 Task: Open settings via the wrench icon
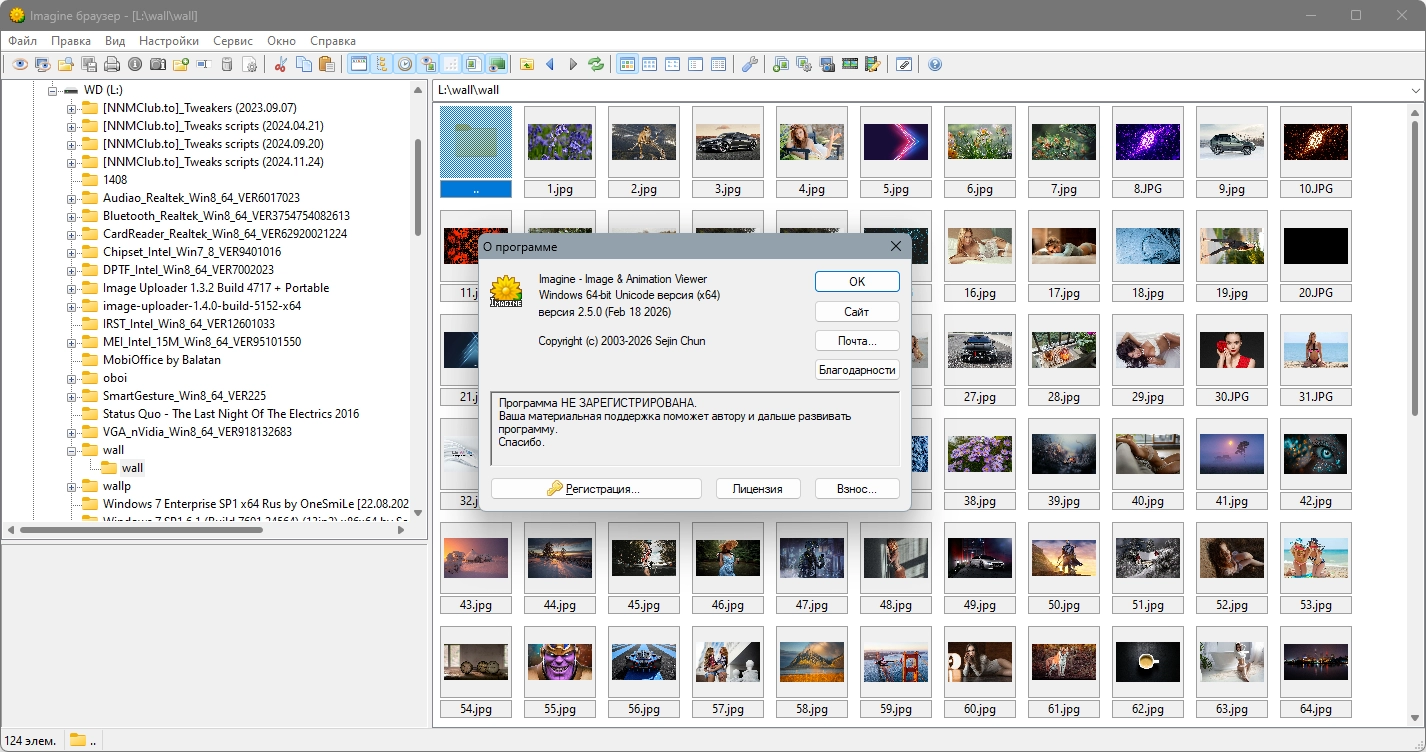[749, 65]
